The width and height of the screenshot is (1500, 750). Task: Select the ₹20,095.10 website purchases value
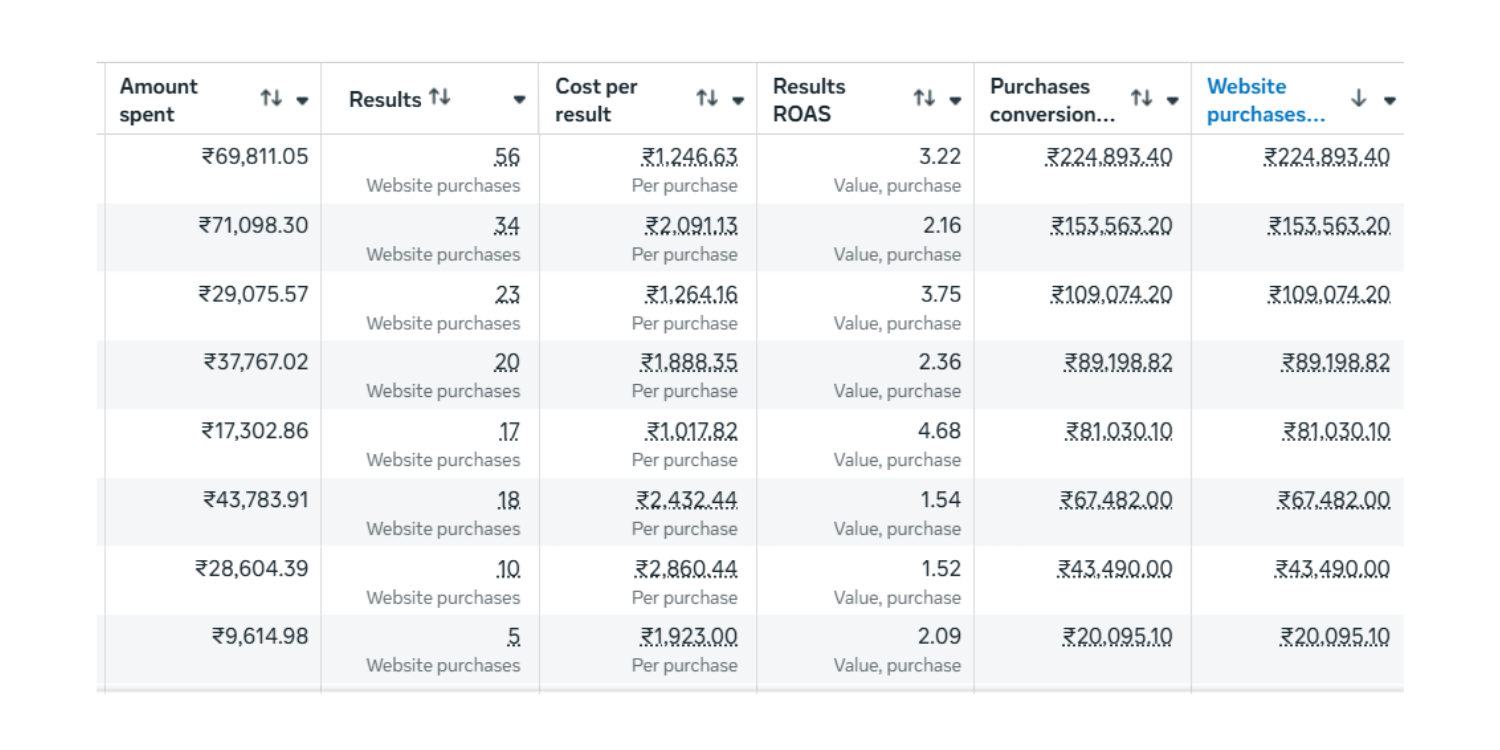point(1334,637)
